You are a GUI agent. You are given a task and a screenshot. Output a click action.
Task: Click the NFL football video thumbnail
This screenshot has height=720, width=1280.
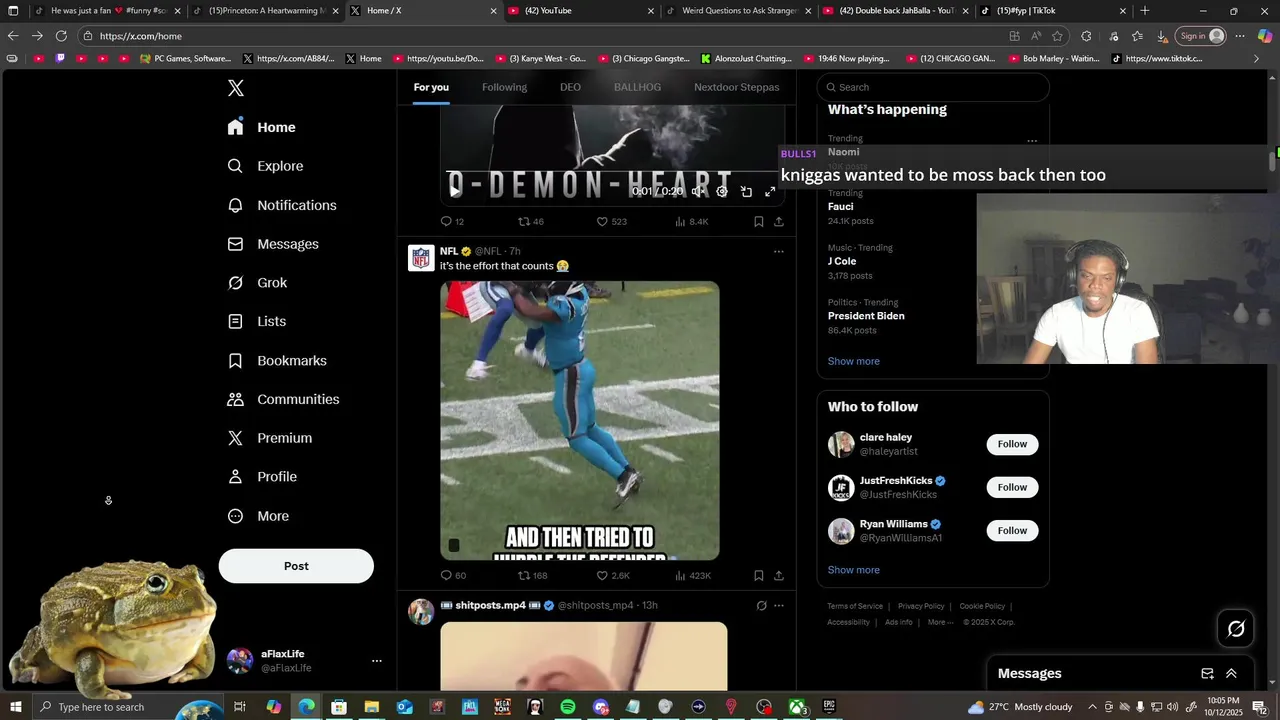(580, 421)
